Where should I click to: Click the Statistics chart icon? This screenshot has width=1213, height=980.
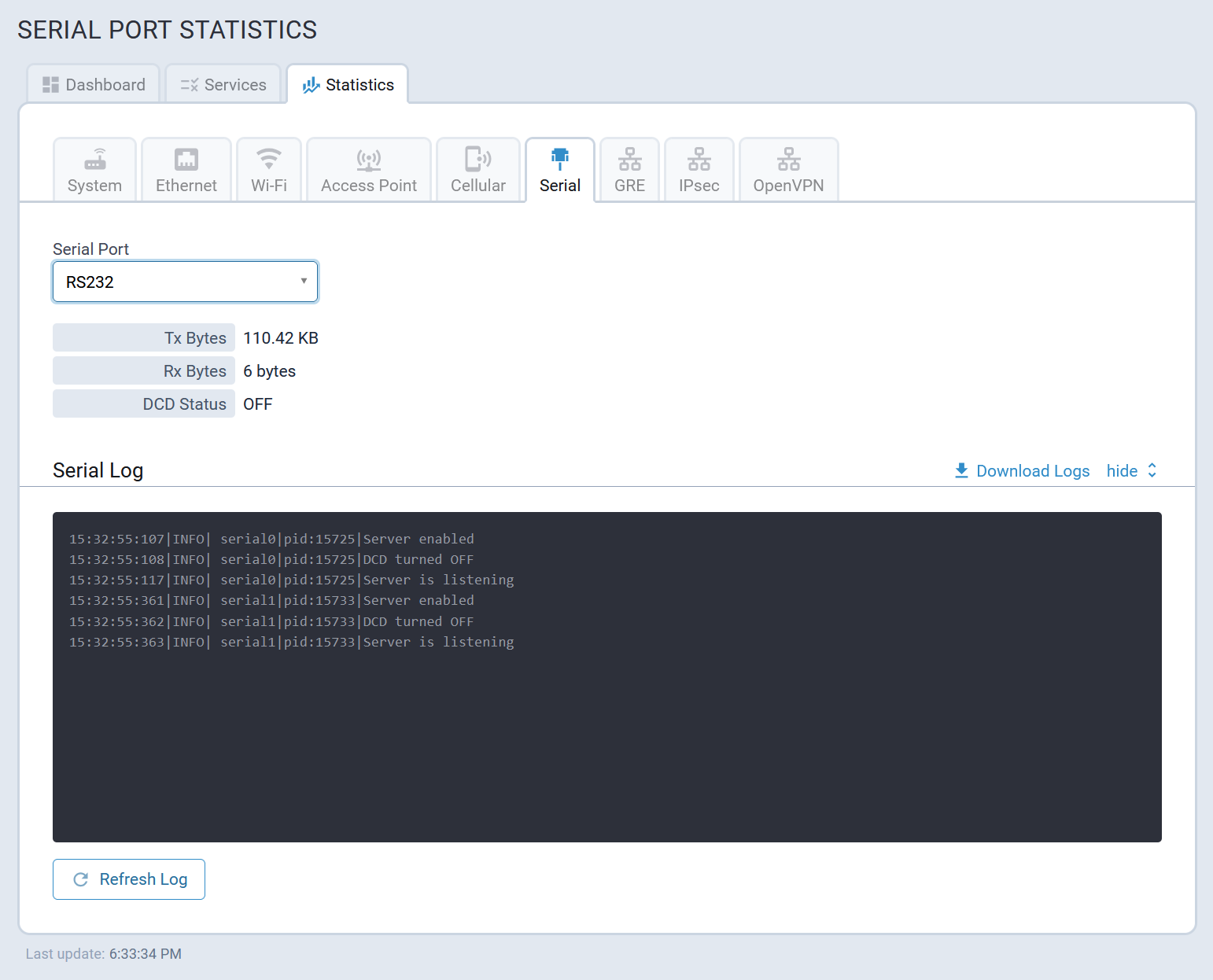point(311,85)
